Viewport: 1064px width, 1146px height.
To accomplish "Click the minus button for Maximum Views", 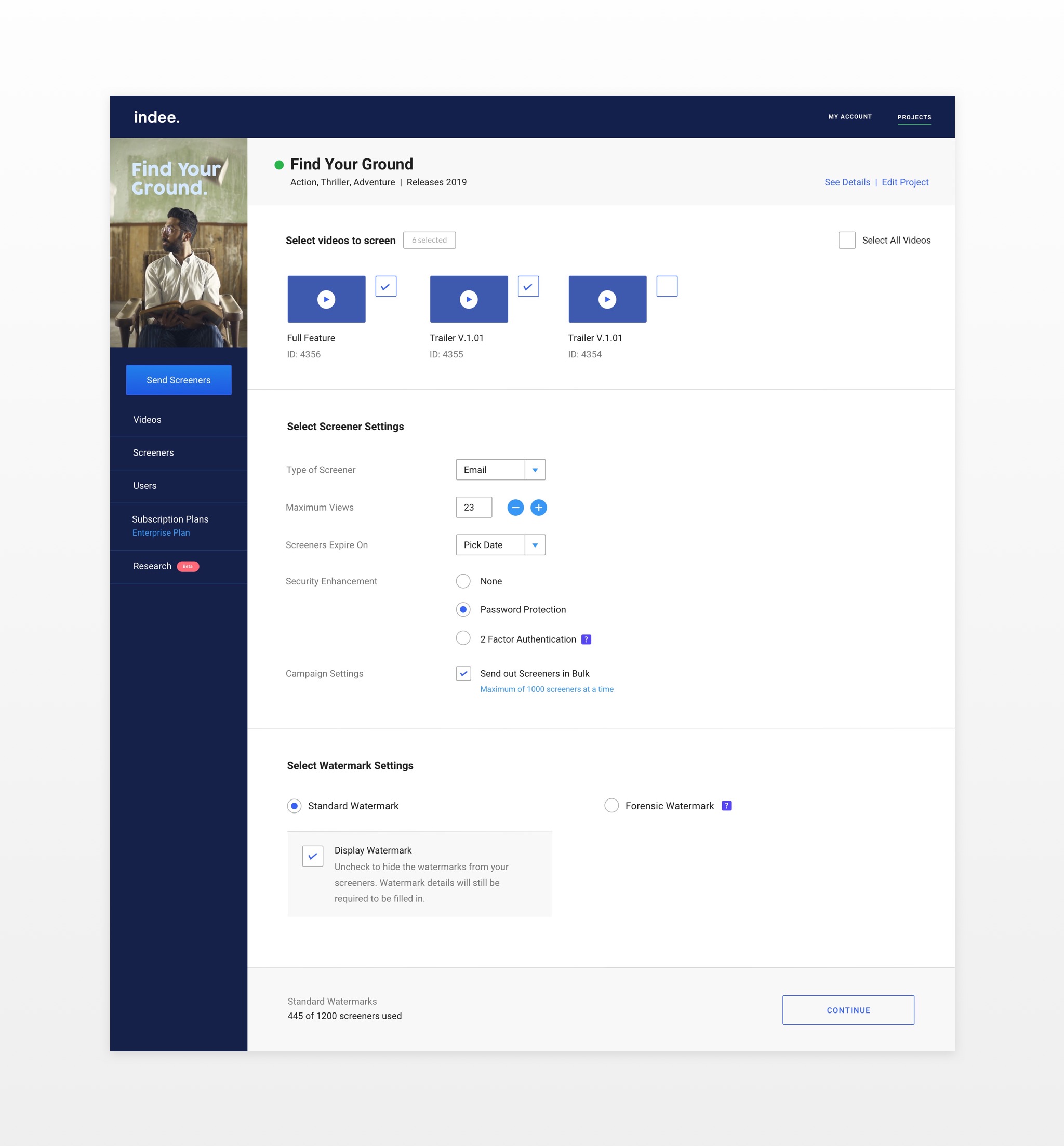I will (515, 507).
